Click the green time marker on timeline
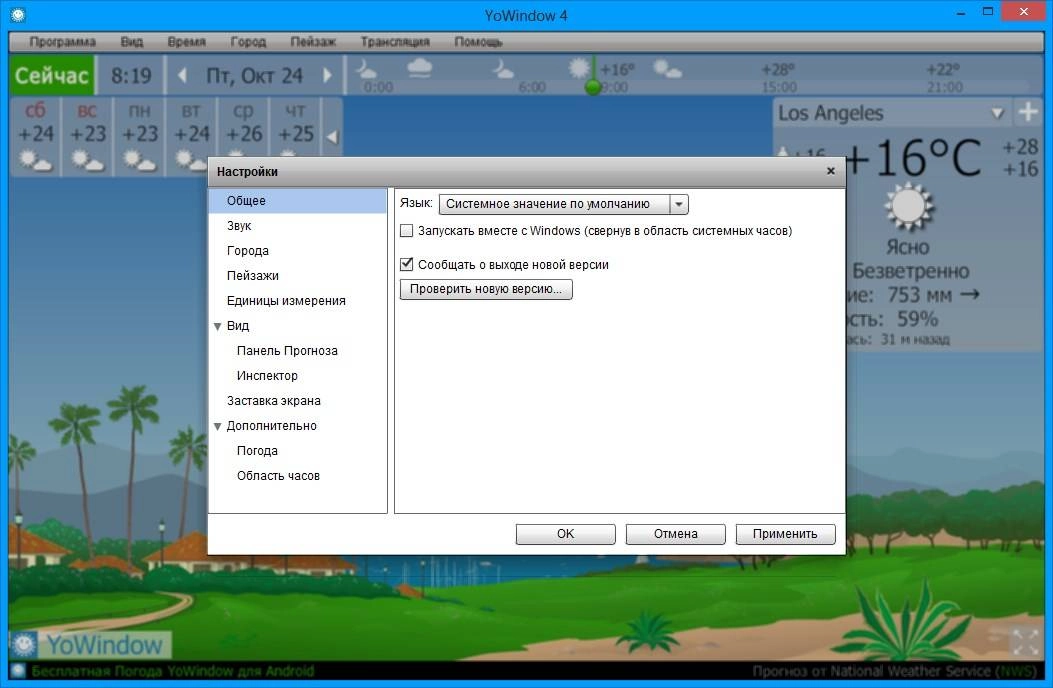The height and width of the screenshot is (688, 1053). tap(593, 87)
